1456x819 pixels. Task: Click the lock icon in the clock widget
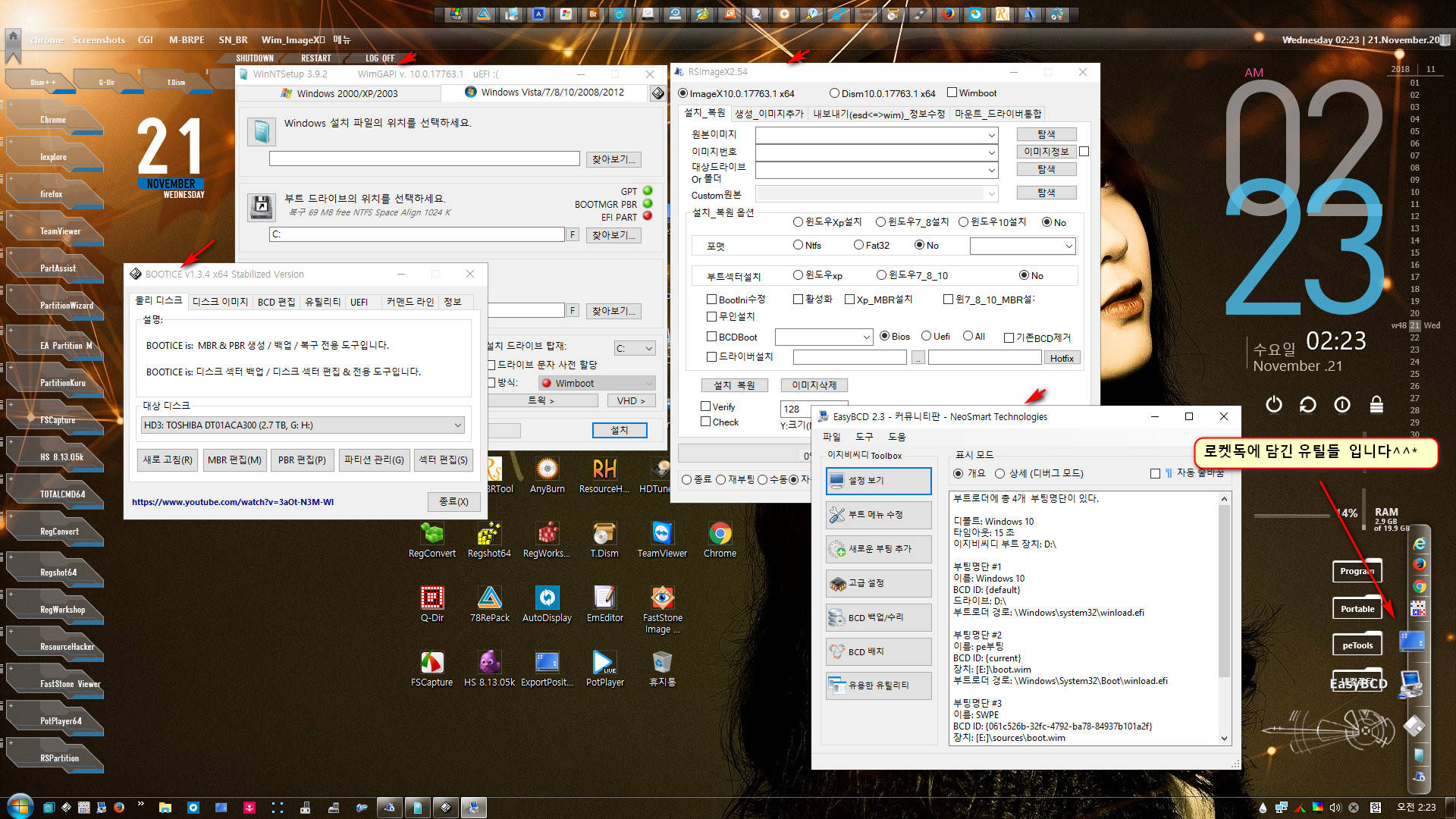1376,405
